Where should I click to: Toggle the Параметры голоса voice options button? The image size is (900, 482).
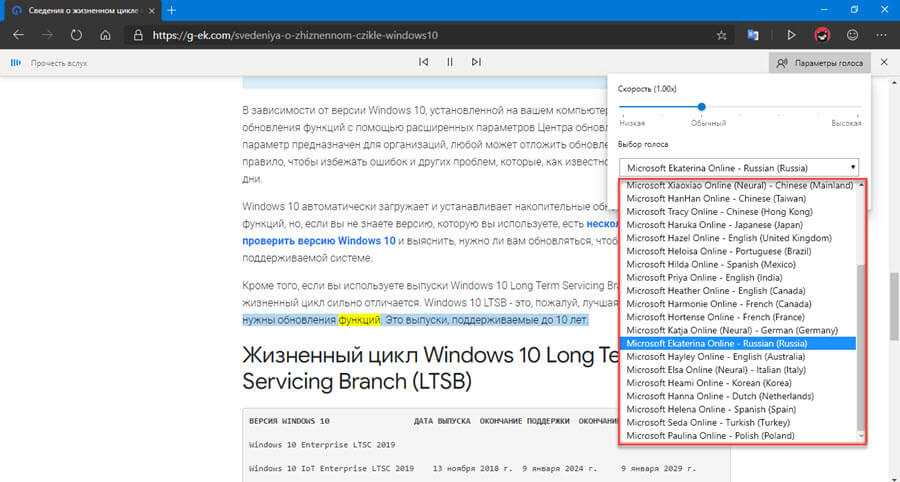click(x=820, y=63)
